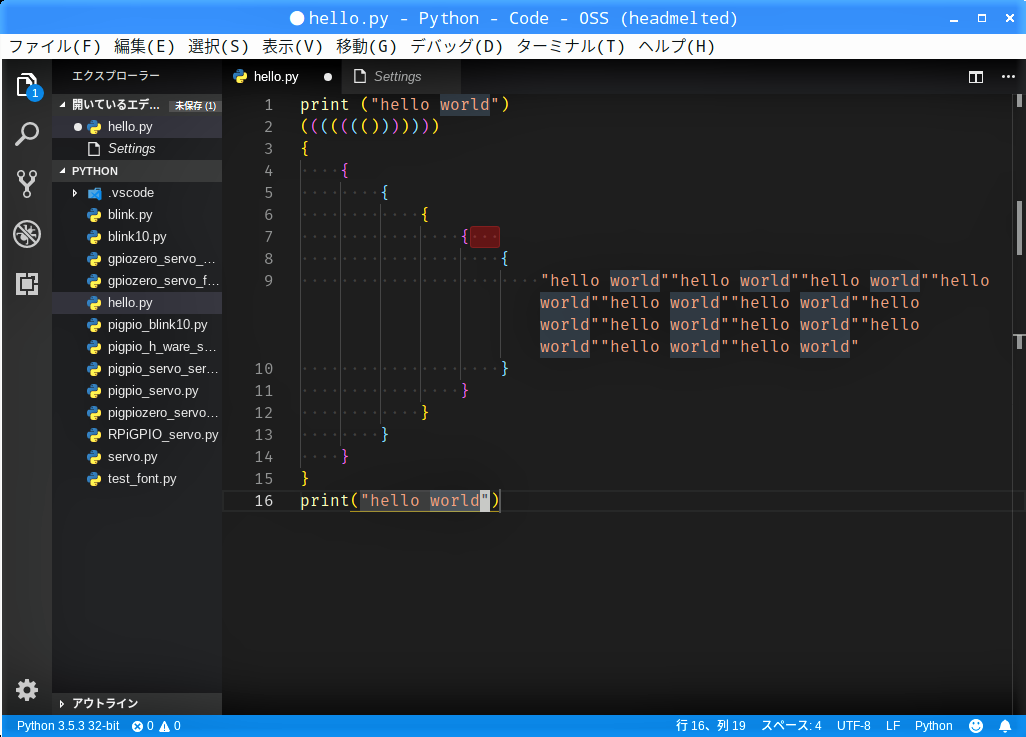The width and height of the screenshot is (1026, 737).
Task: Expand the アウトライン outline section
Action: pos(62,704)
